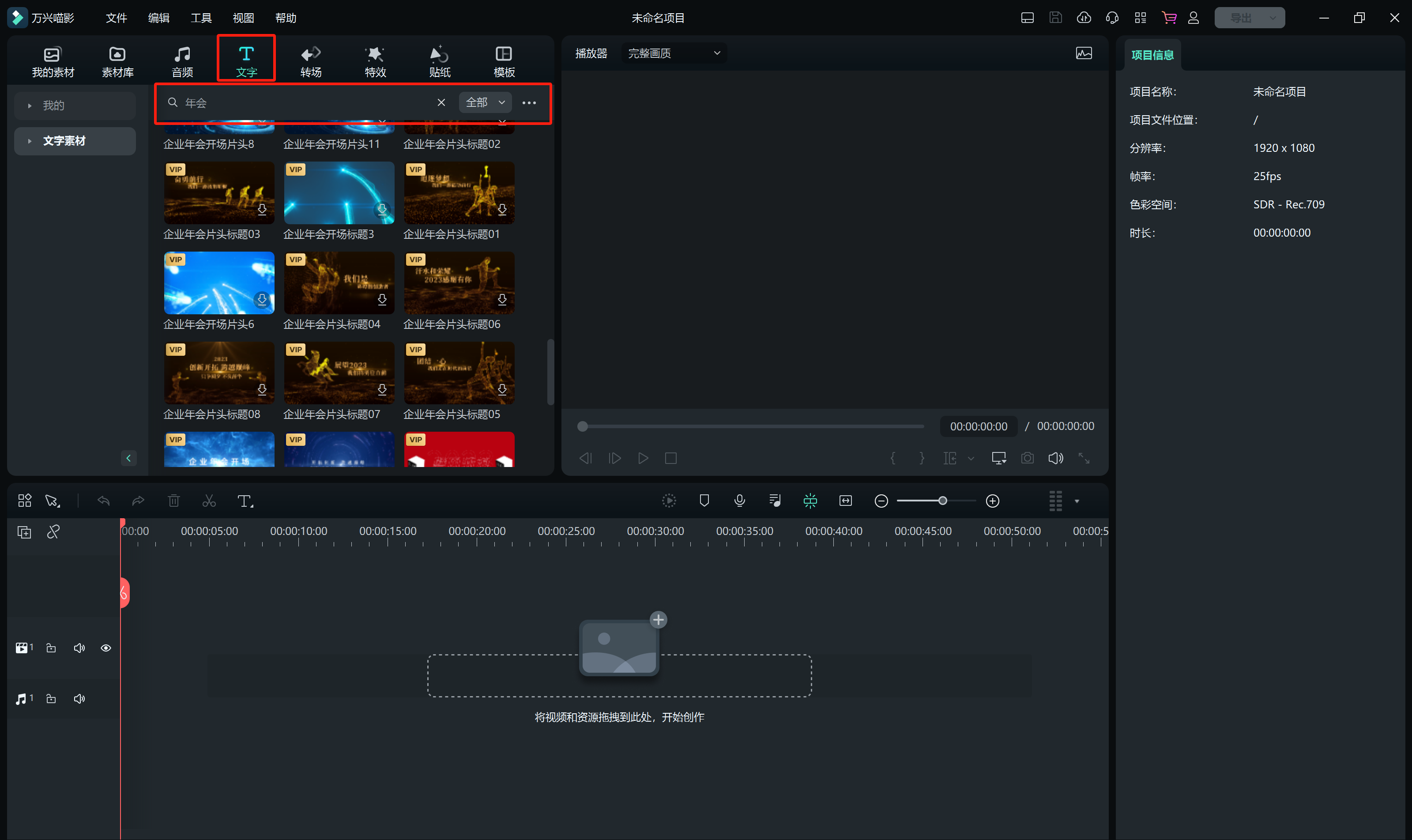
Task: Toggle visibility eye on video track 1
Action: click(106, 648)
